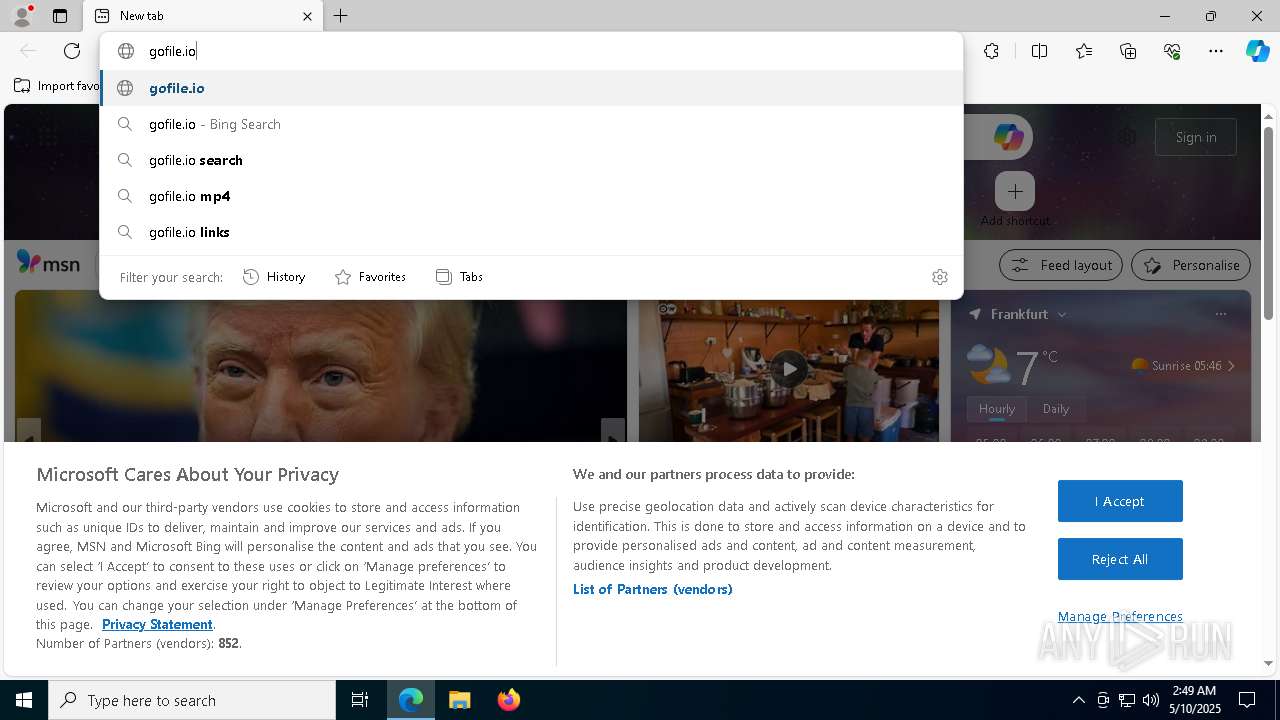Image resolution: width=1280 pixels, height=720 pixels.
Task: Launch Firefox from taskbar
Action: click(509, 700)
